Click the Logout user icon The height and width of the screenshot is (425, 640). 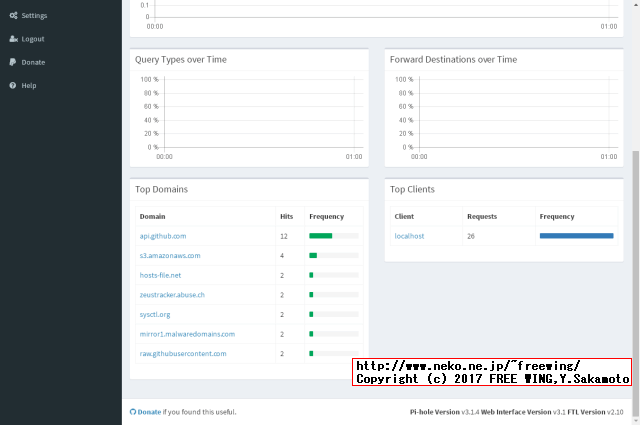13,39
